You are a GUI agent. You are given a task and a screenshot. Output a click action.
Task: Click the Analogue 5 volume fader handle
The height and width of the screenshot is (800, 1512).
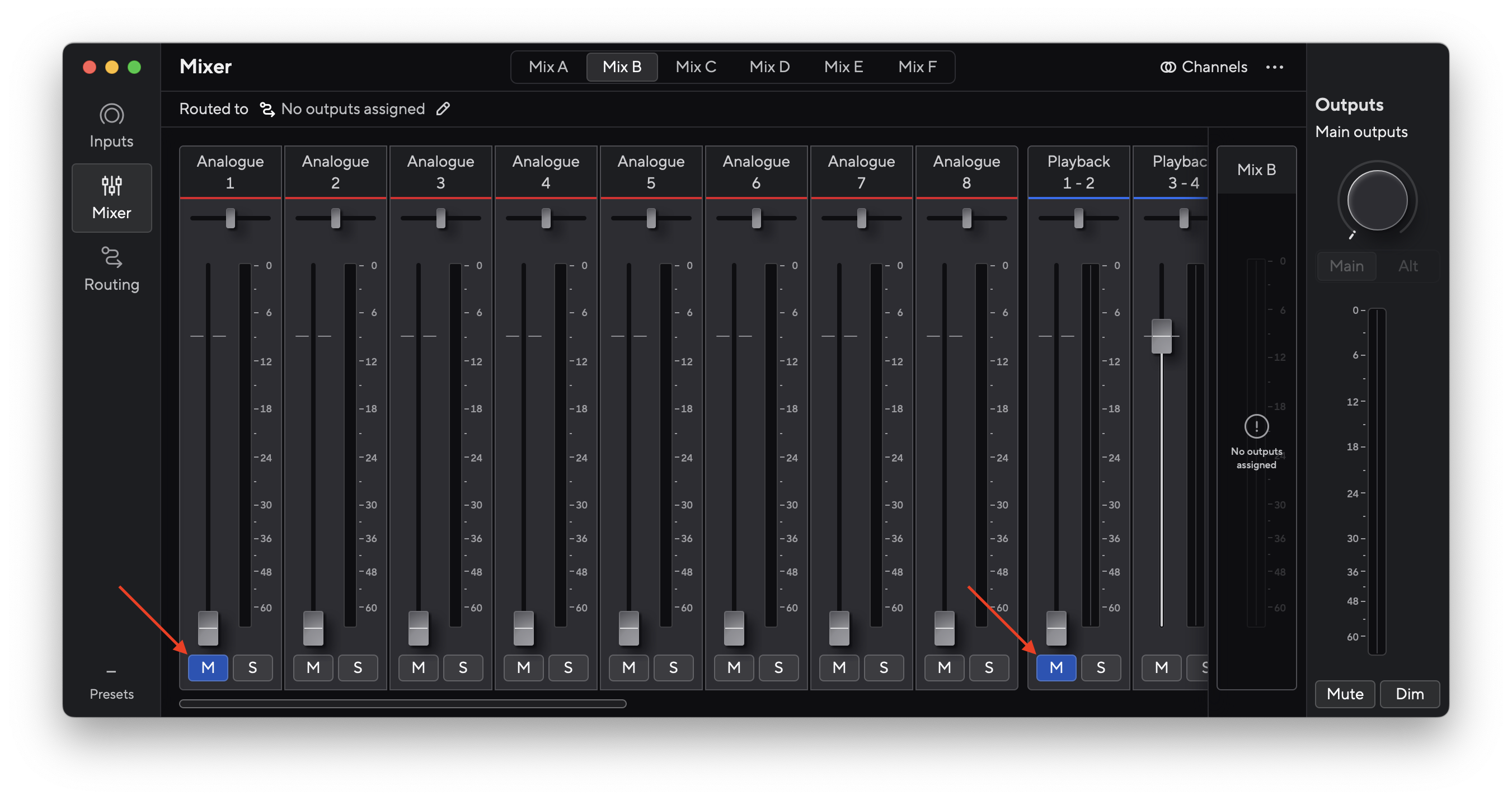pos(628,628)
